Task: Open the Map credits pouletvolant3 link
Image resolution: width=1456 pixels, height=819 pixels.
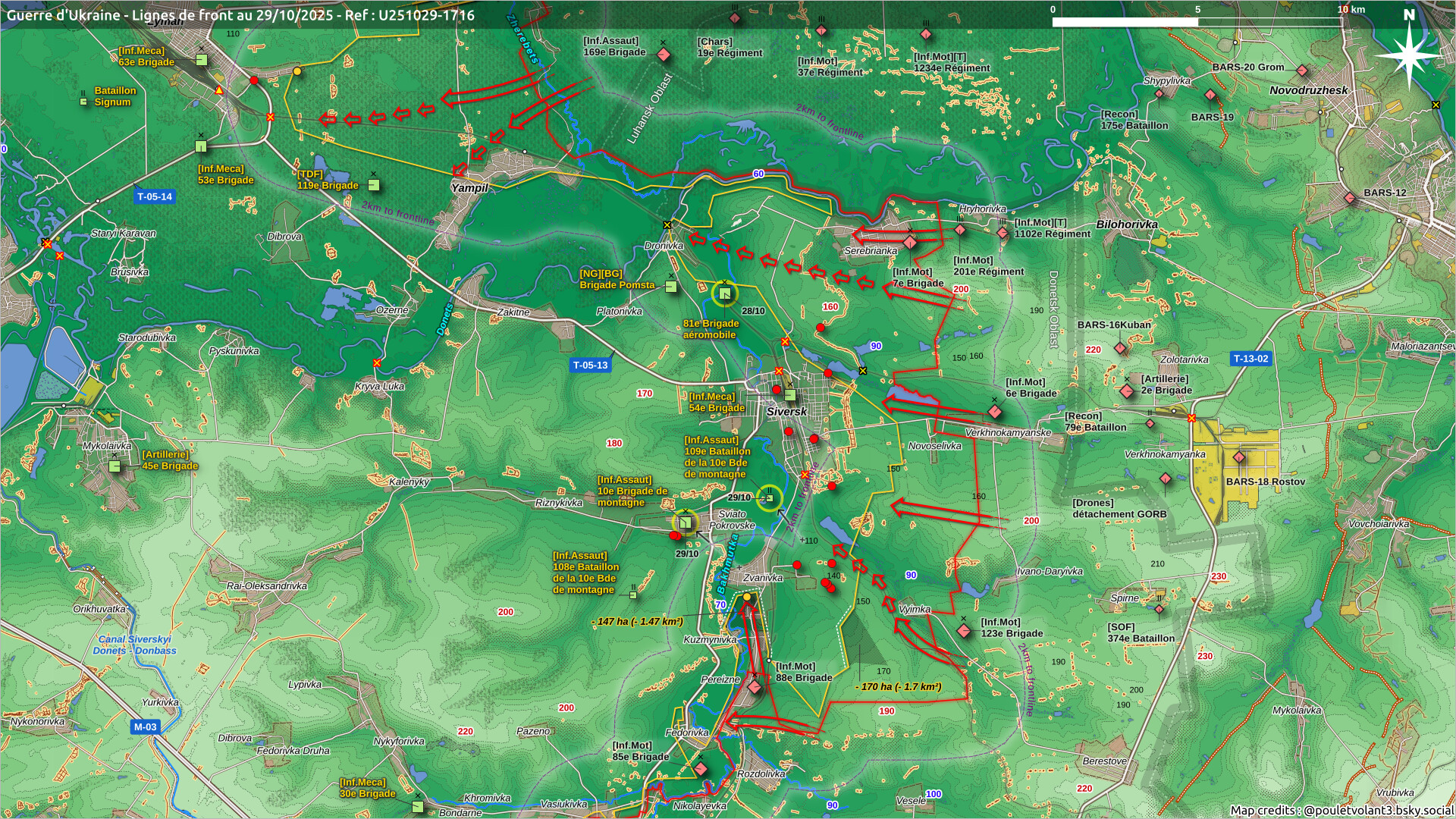Action: point(1341,810)
